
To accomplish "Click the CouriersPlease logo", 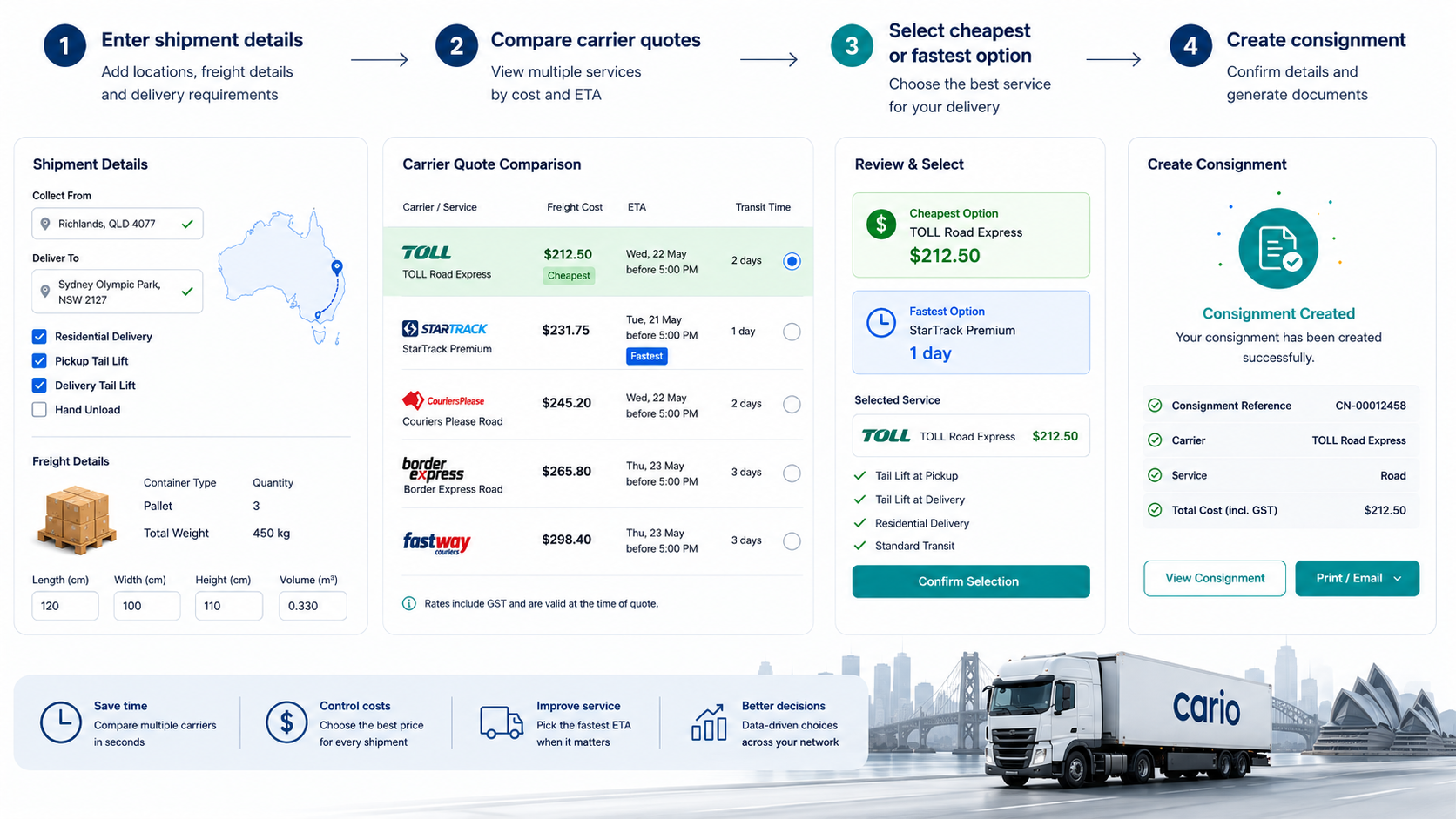I will coord(443,400).
